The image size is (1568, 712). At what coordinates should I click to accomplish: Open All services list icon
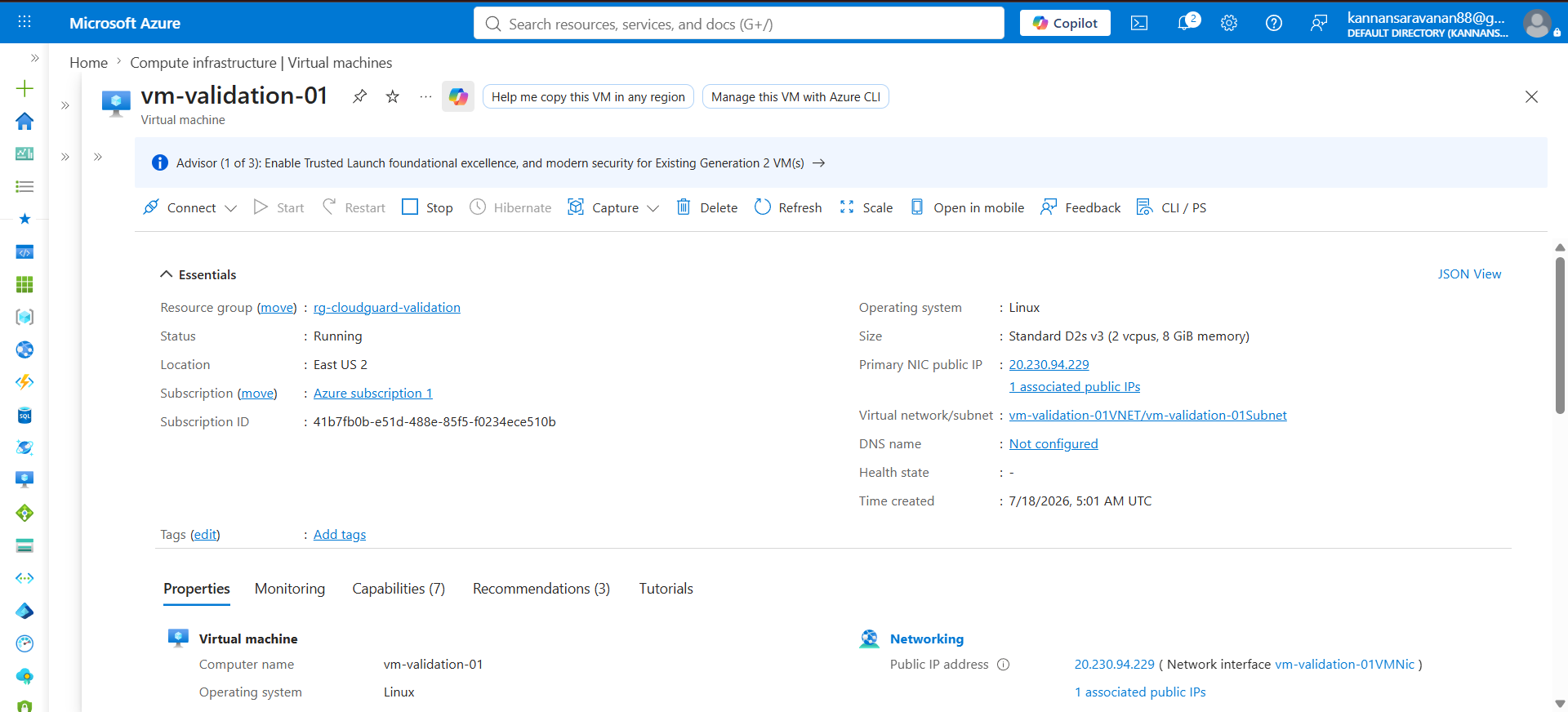point(24,186)
